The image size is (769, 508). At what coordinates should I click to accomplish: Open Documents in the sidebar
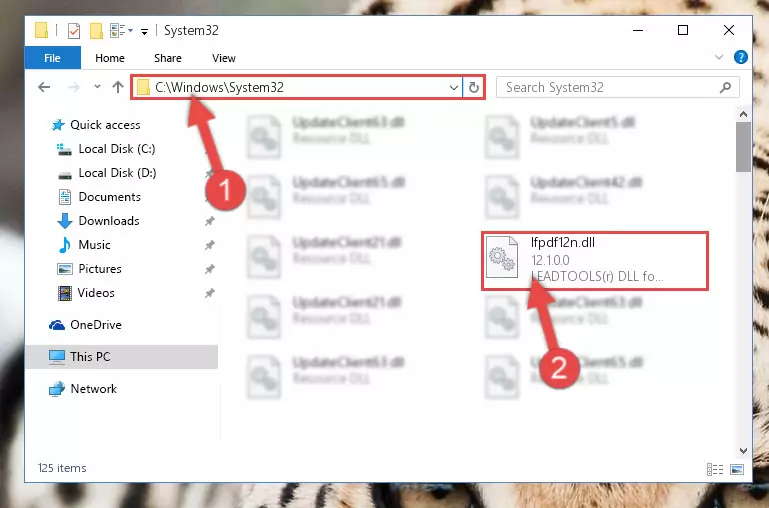pyautogui.click(x=100, y=197)
